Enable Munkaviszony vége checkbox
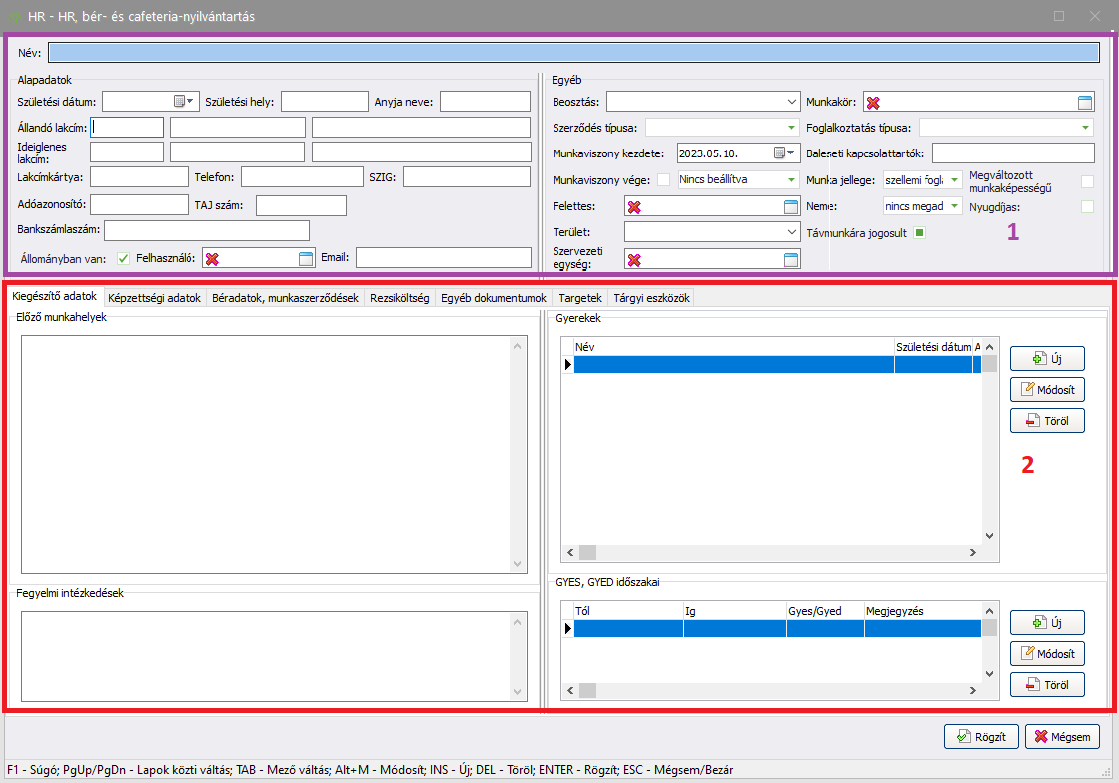1119x783 pixels. pyautogui.click(x=663, y=180)
